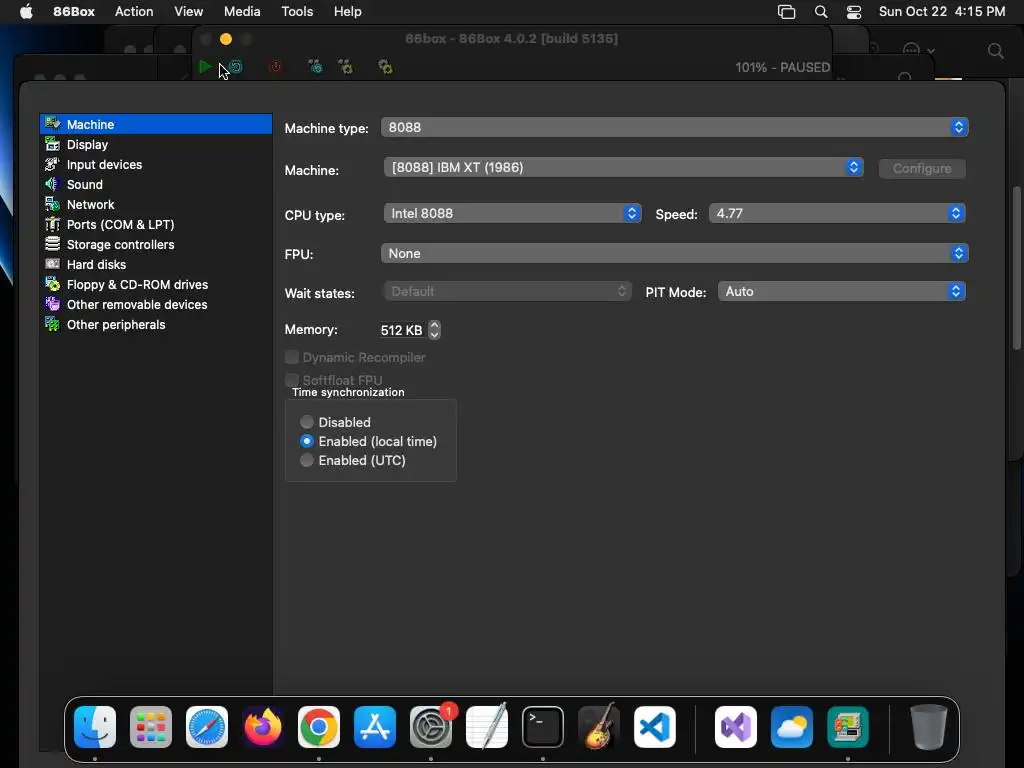The height and width of the screenshot is (768, 1024).
Task: Open the Weather app from the Dock
Action: point(792,727)
